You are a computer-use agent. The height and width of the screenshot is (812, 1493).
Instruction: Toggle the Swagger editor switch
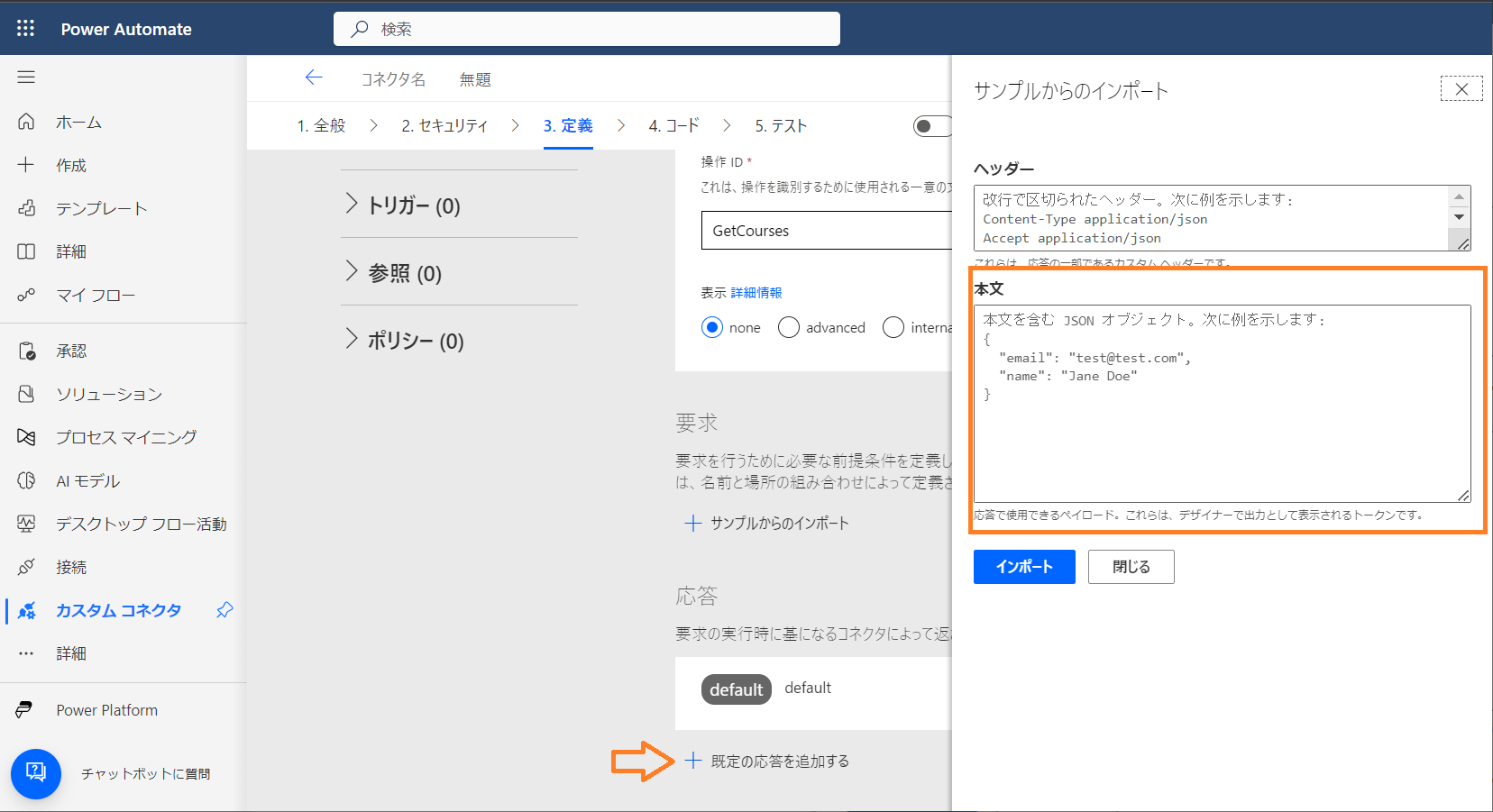point(932,126)
